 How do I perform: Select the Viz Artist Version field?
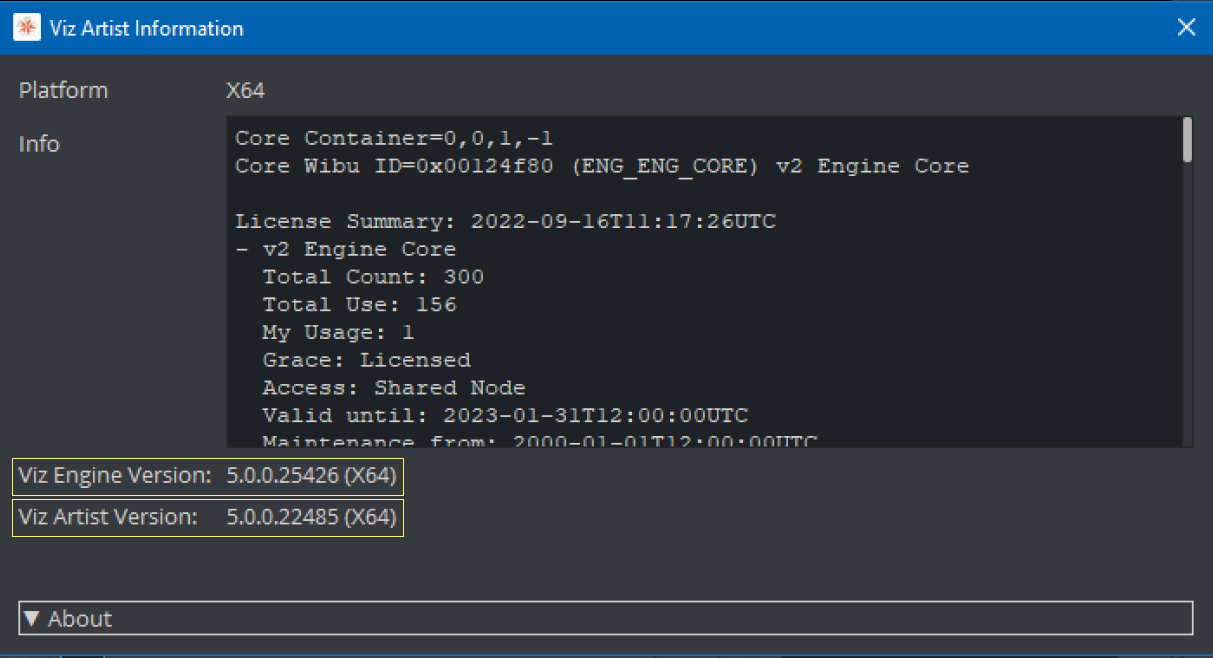tap(208, 517)
